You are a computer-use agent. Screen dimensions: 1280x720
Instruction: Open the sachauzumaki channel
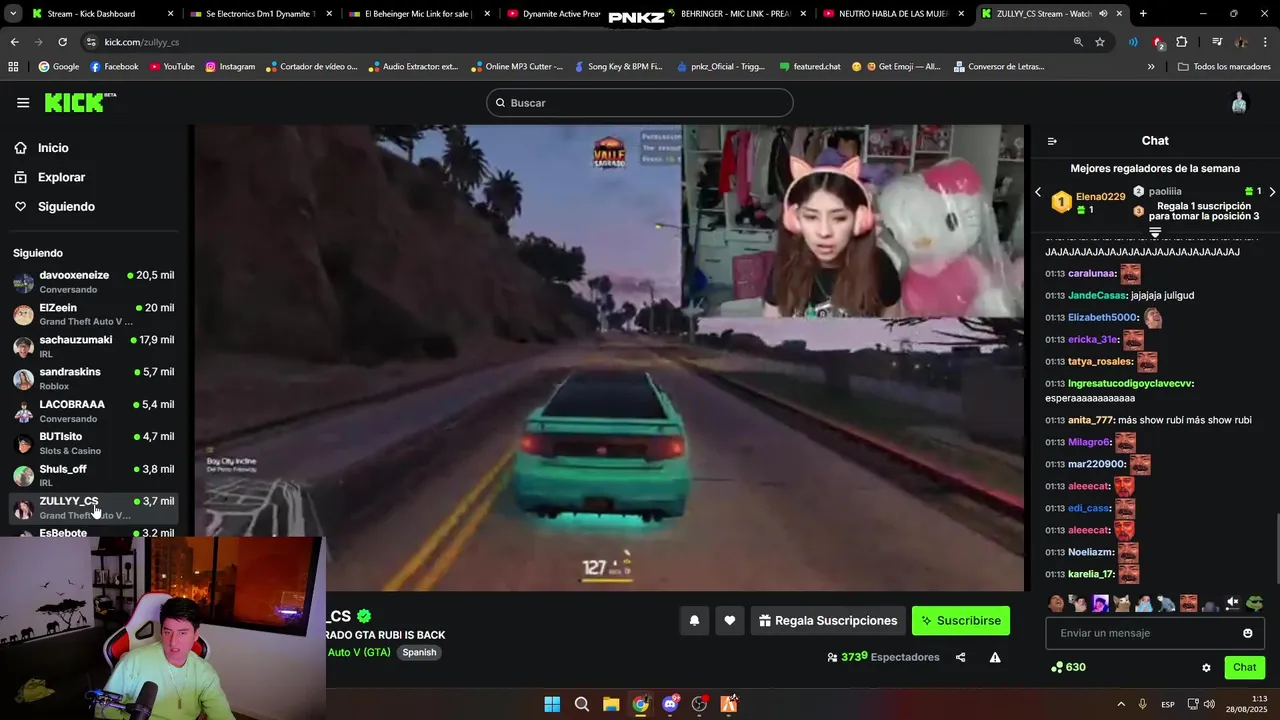pyautogui.click(x=93, y=346)
